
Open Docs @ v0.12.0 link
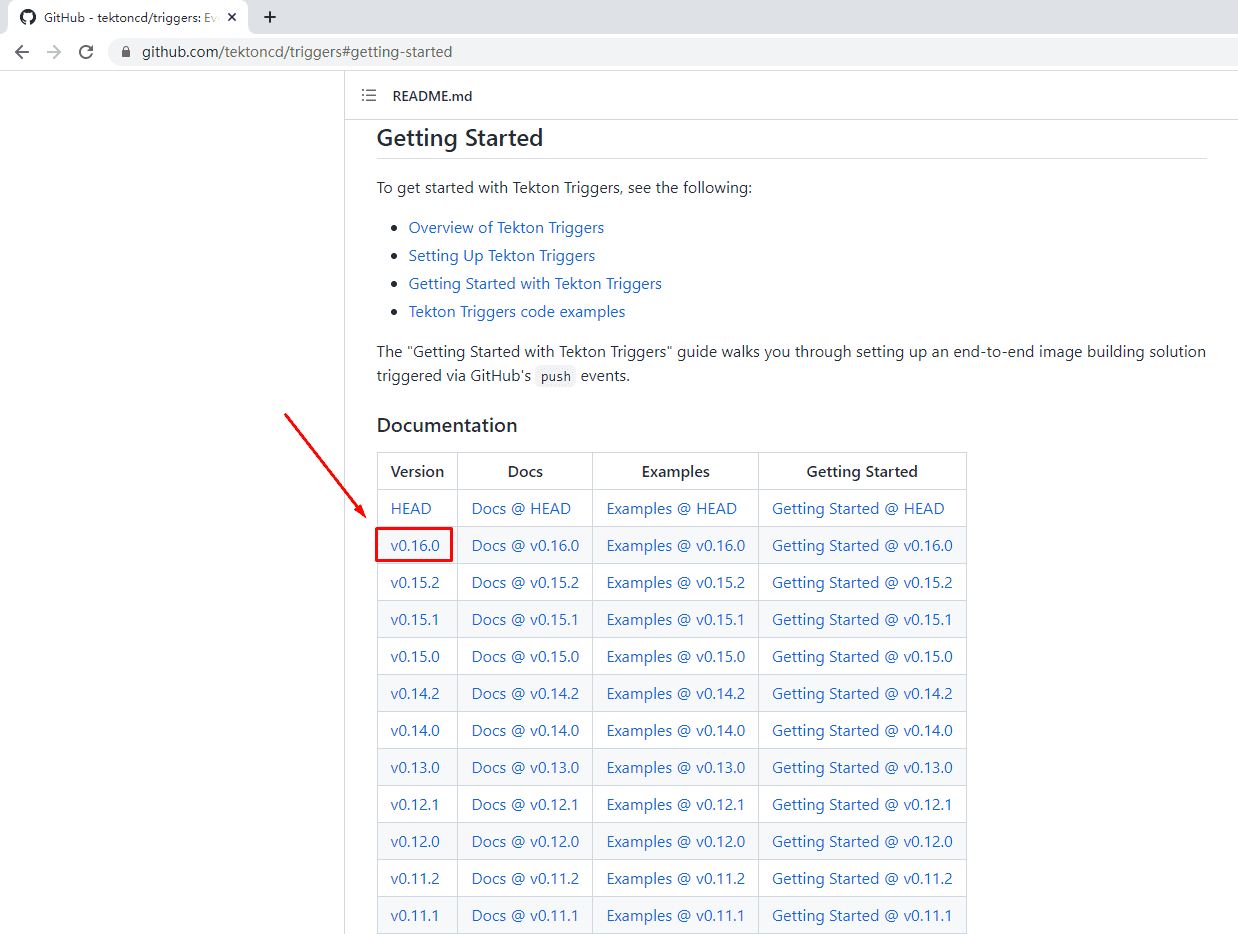click(525, 842)
